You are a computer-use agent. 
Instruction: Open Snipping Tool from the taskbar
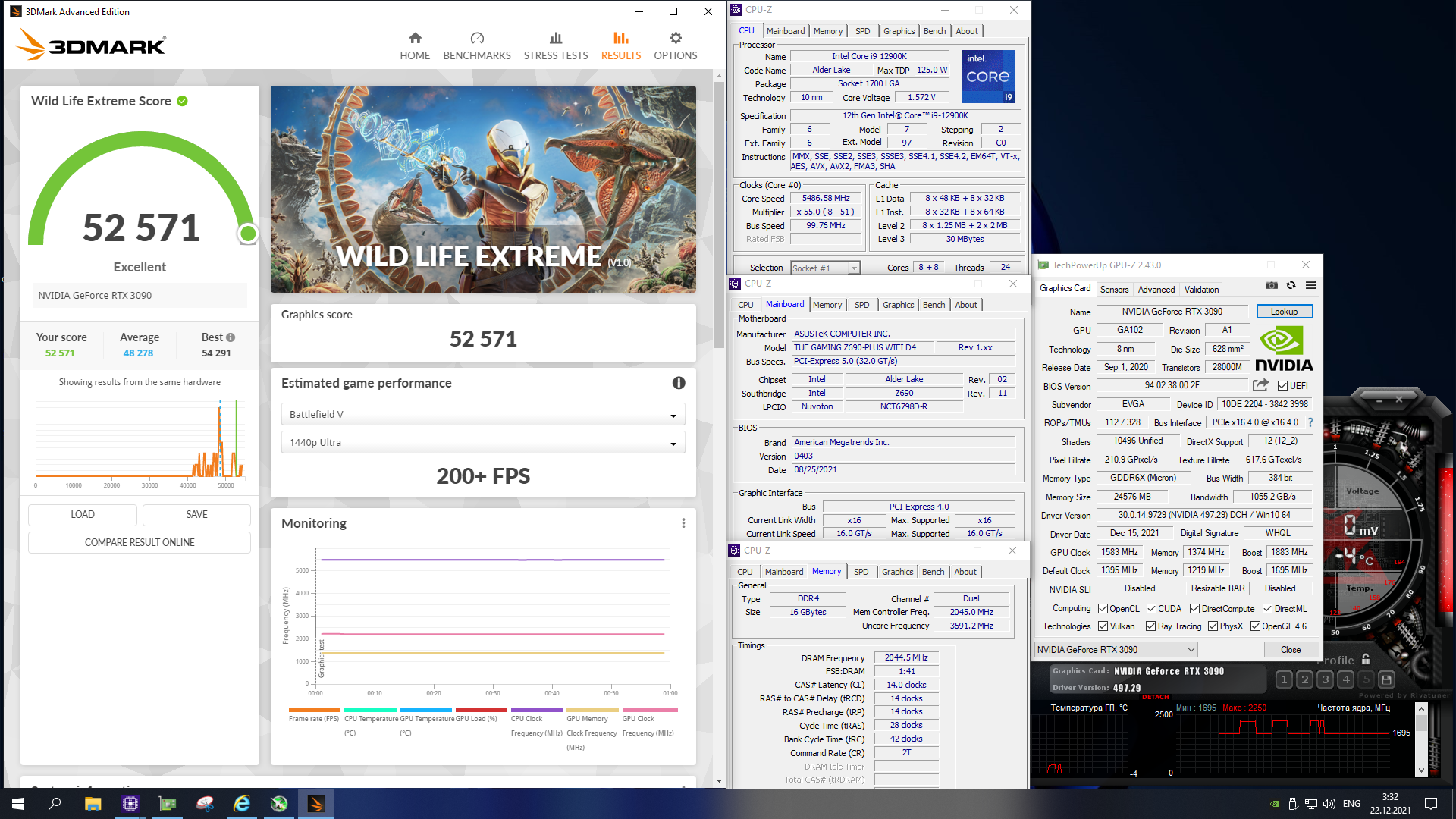coord(205,804)
